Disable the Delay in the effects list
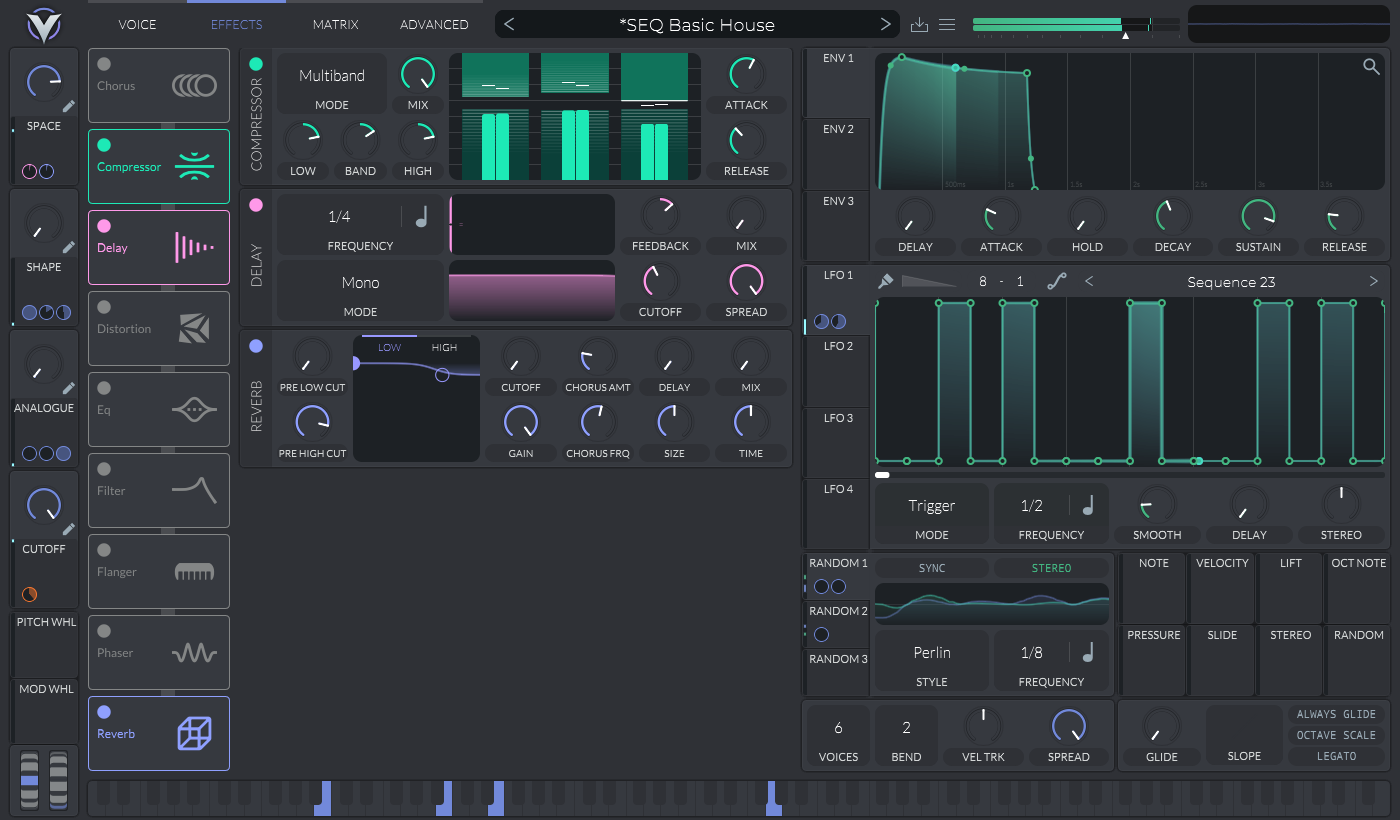 [104, 226]
